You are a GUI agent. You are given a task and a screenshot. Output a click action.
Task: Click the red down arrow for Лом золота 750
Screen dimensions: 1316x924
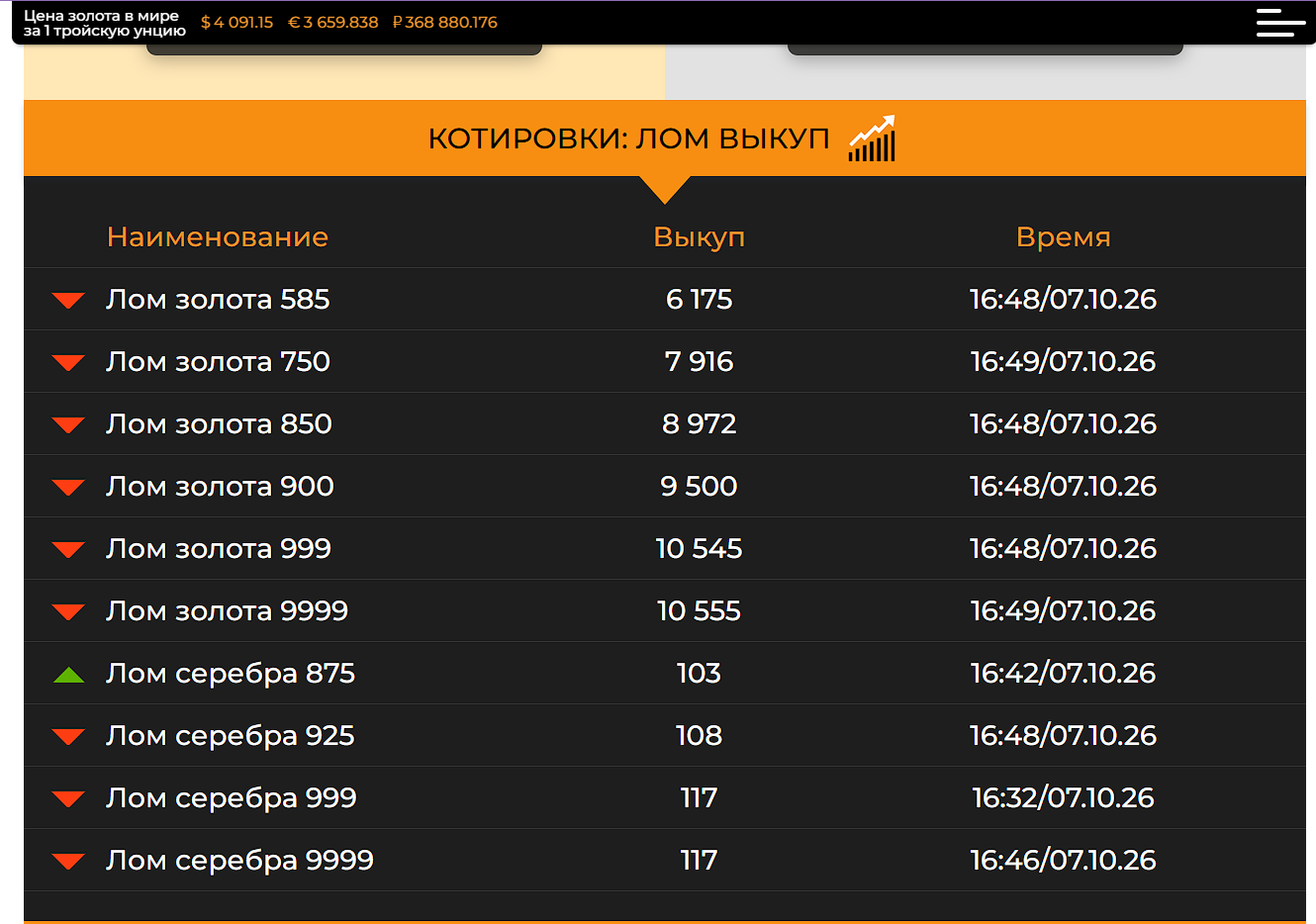(68, 362)
